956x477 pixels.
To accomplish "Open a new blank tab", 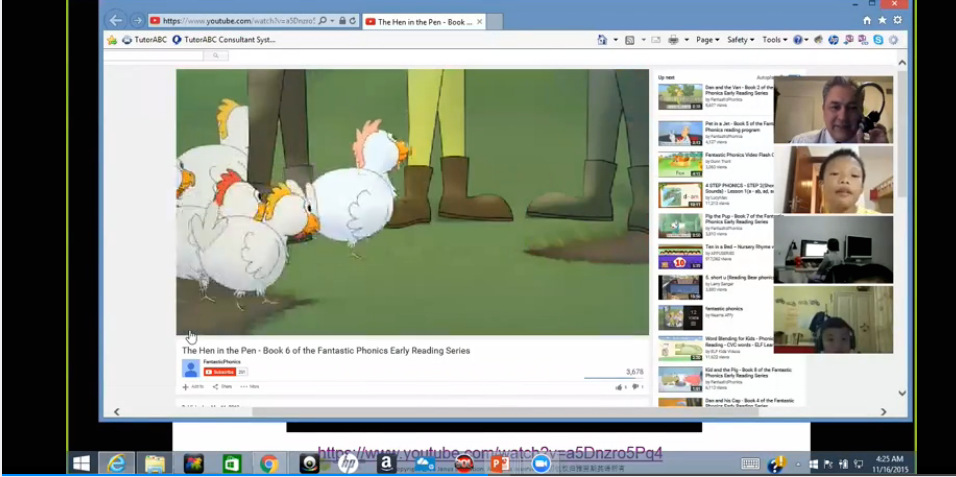I will 494,22.
